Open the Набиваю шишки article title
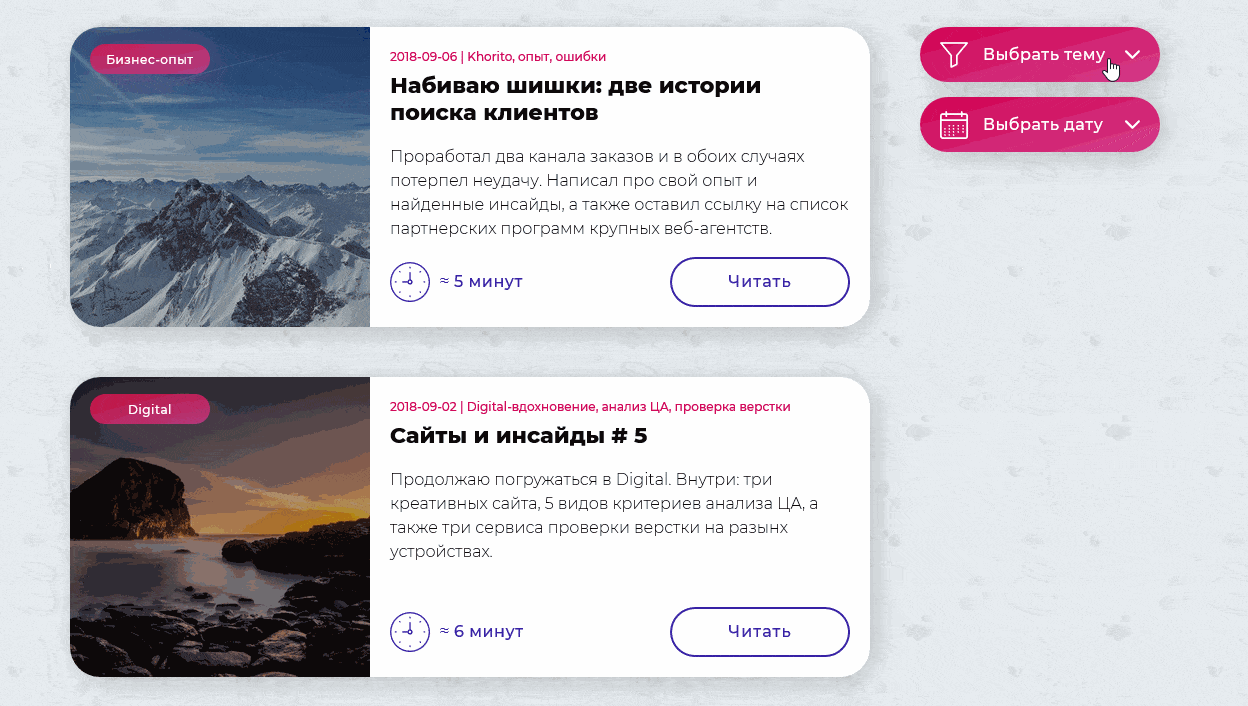This screenshot has height=706, width=1248. point(576,99)
